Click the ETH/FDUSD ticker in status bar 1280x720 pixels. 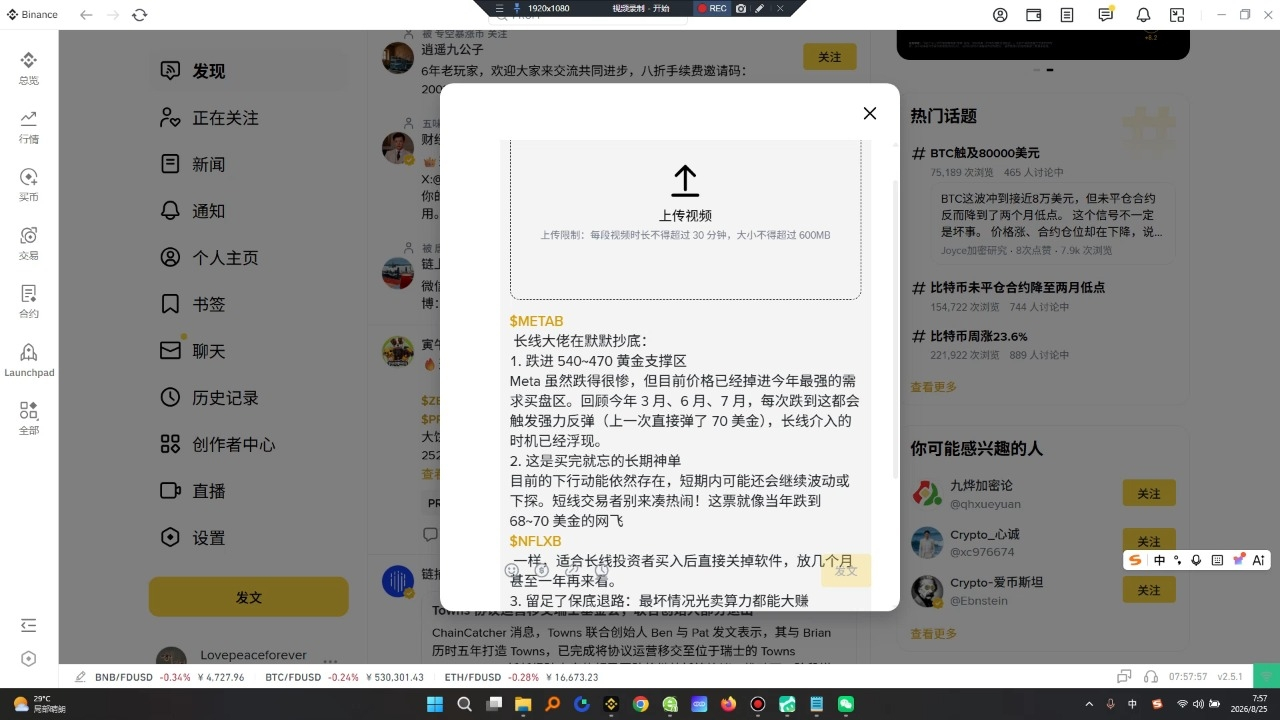(522, 677)
